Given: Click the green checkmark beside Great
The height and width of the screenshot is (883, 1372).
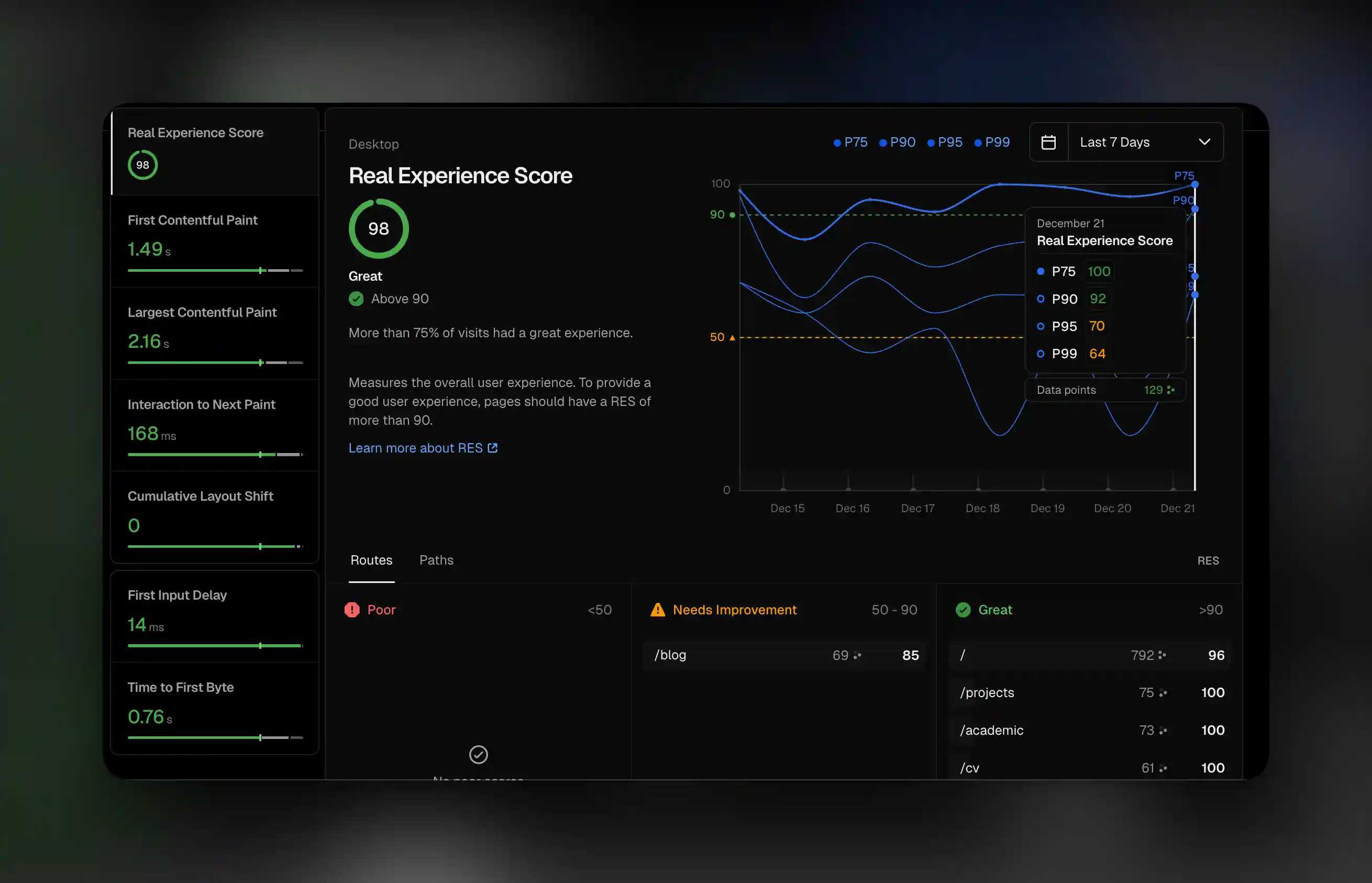Looking at the screenshot, I should click(x=963, y=610).
